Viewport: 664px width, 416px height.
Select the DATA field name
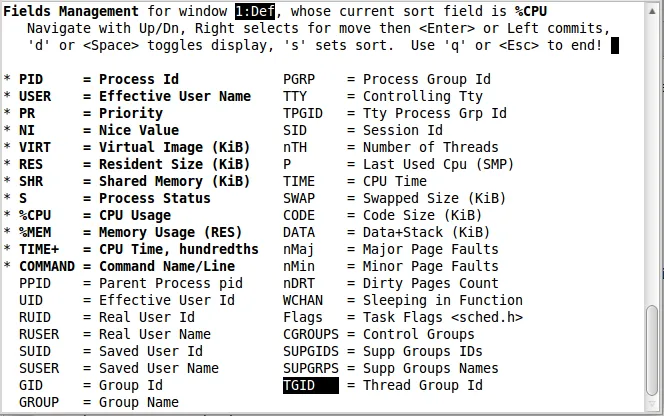point(299,232)
